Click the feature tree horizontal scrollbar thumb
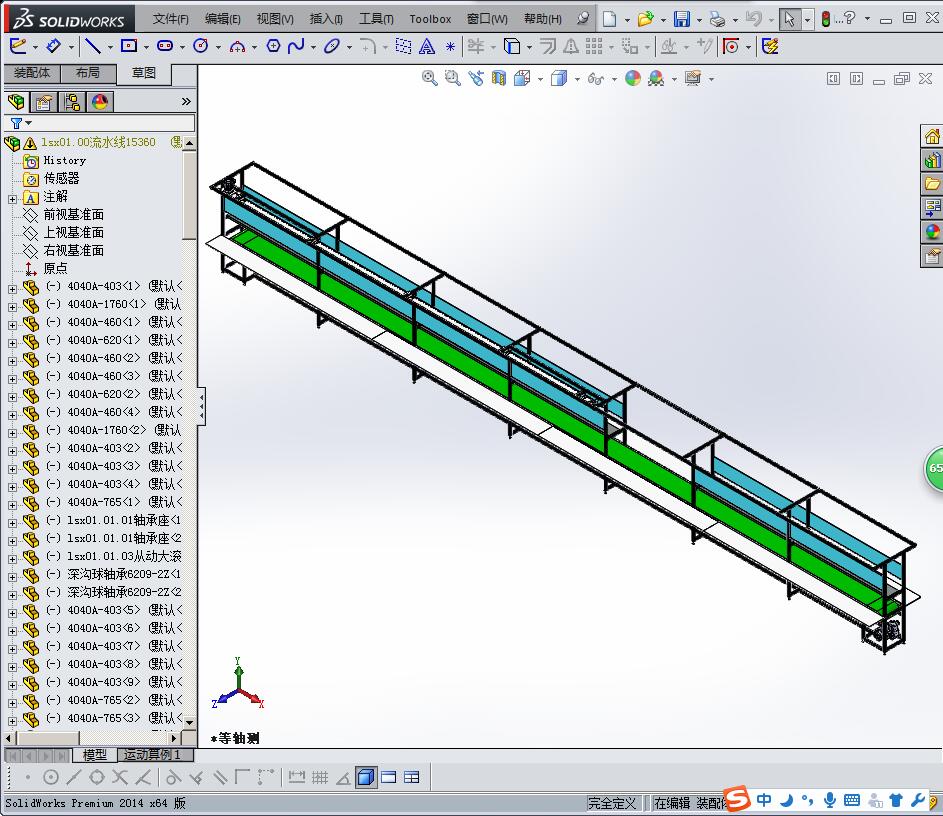The width and height of the screenshot is (943, 816). coord(48,738)
